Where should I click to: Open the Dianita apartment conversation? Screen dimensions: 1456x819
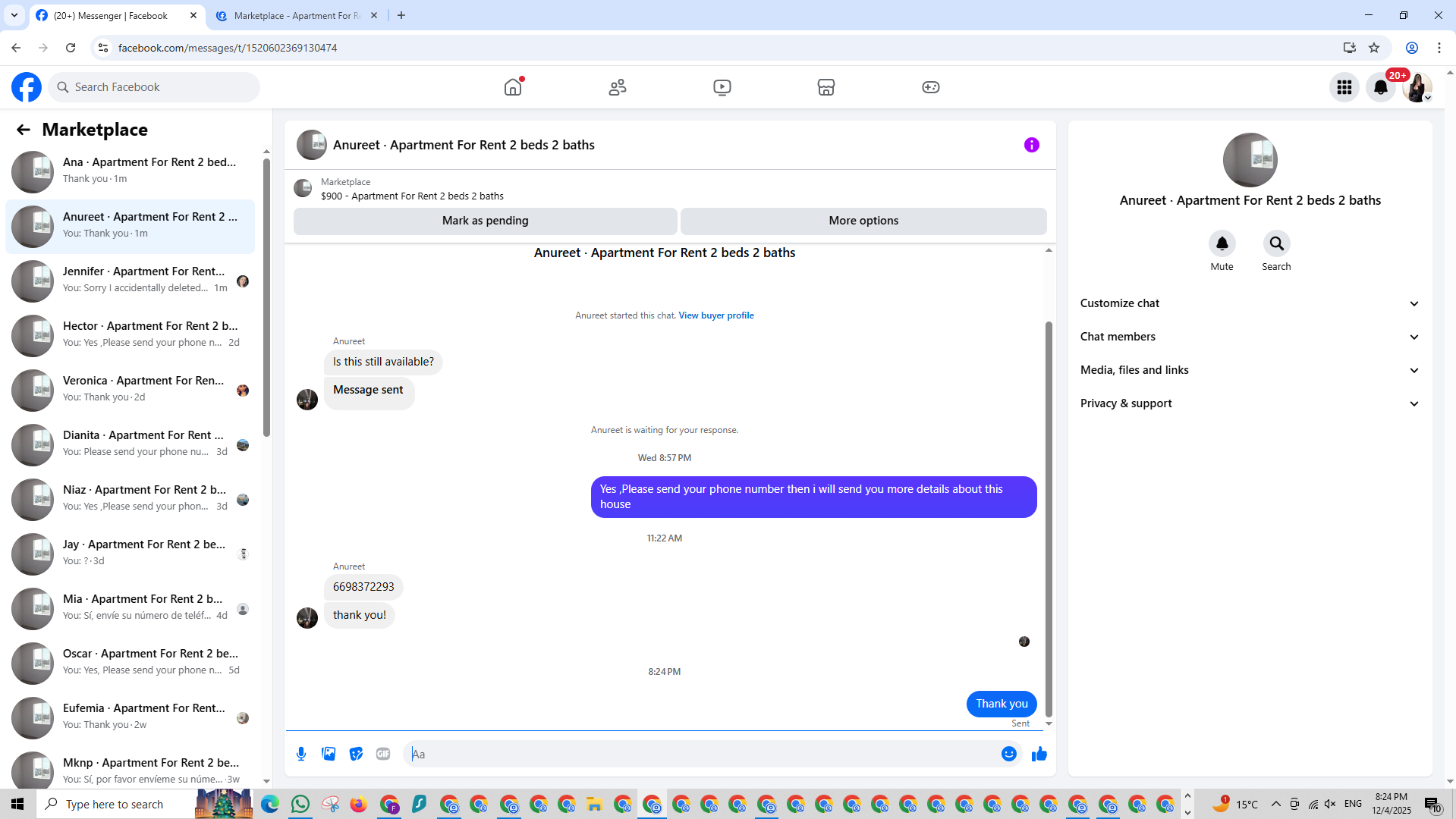click(131, 444)
